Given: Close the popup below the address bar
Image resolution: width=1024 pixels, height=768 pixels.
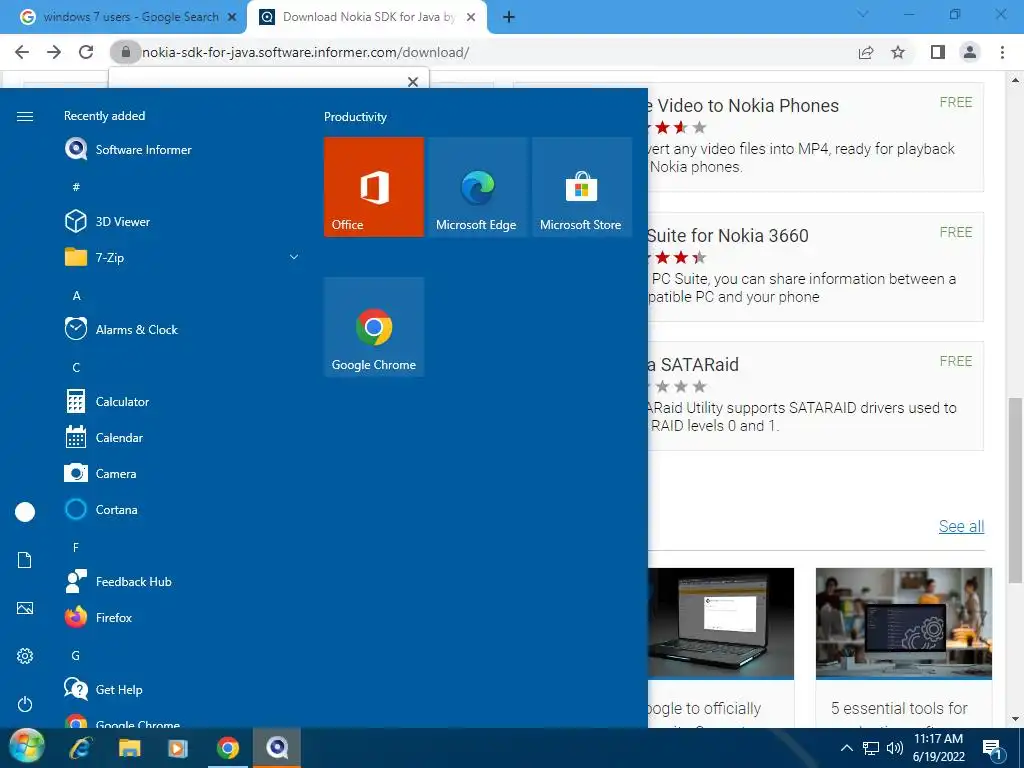Looking at the screenshot, I should click(x=413, y=82).
